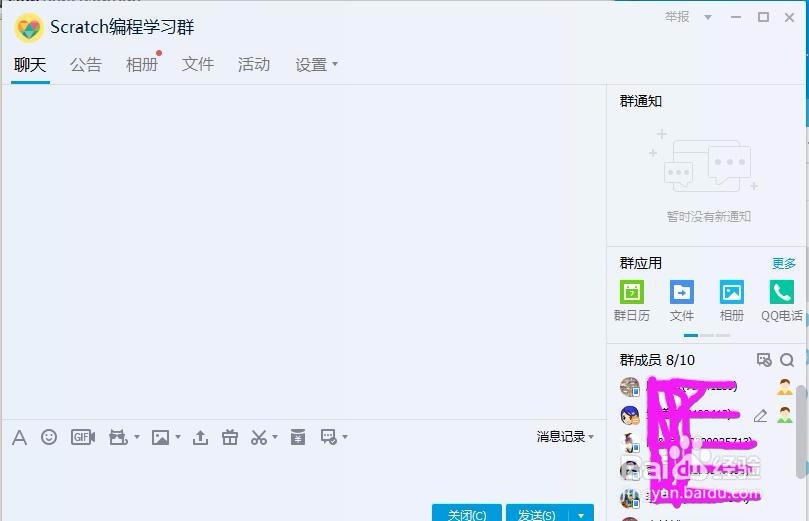This screenshot has height=521, width=809.
Task: Open the 相册 tab
Action: pos(142,65)
